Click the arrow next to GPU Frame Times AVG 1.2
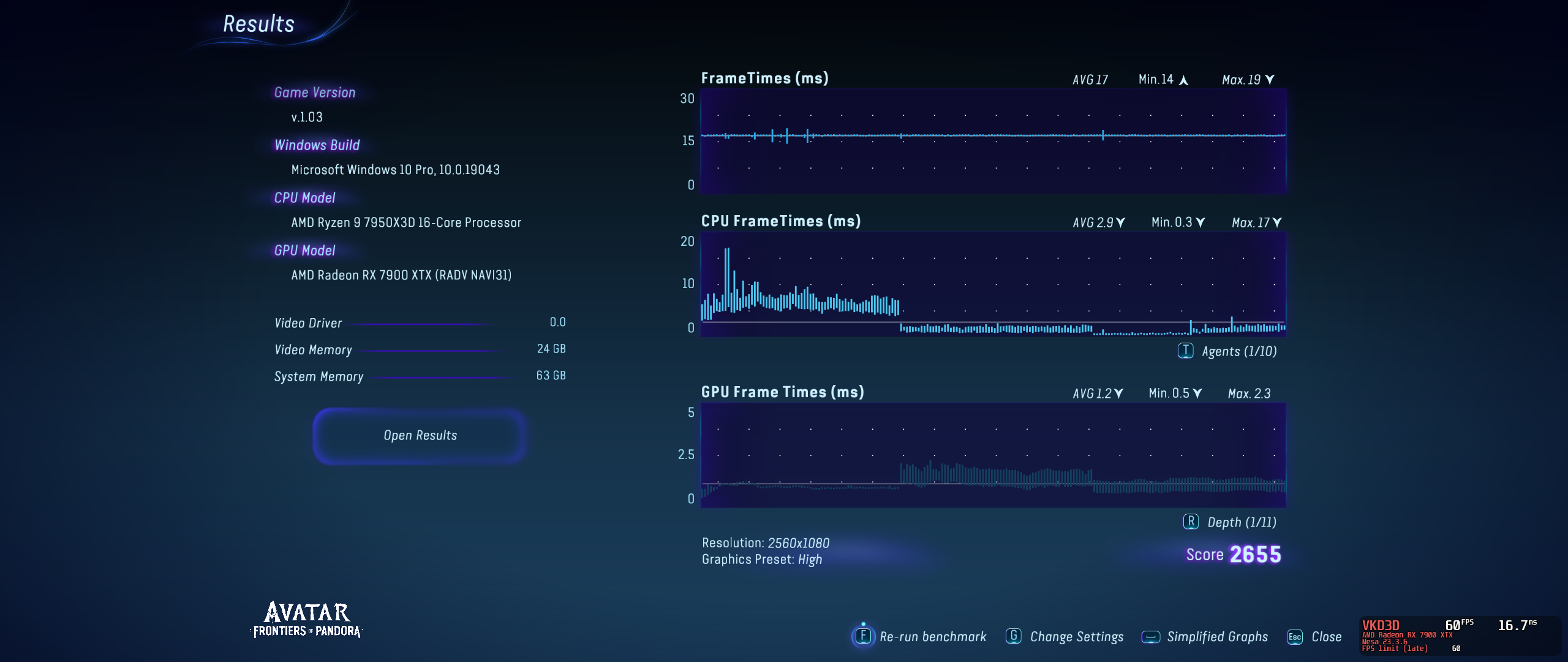The image size is (1568, 662). click(1118, 394)
